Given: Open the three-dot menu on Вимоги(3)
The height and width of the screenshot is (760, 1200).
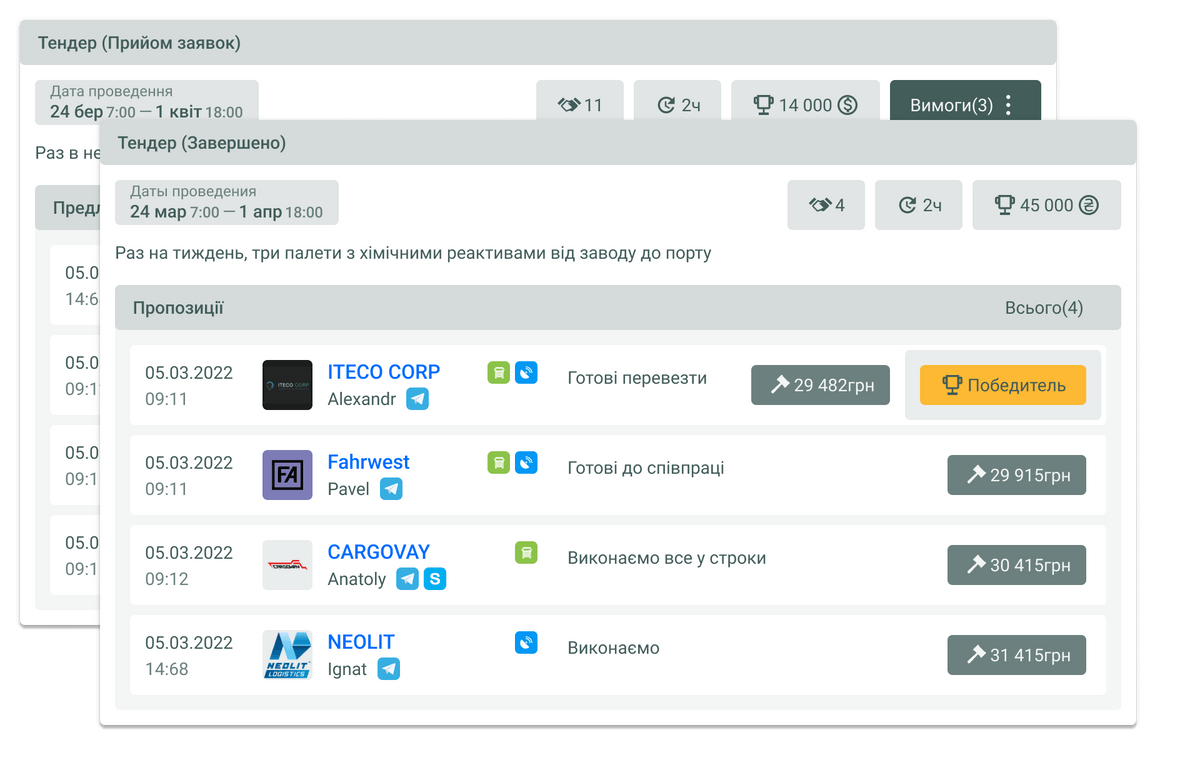Looking at the screenshot, I should pos(1008,105).
